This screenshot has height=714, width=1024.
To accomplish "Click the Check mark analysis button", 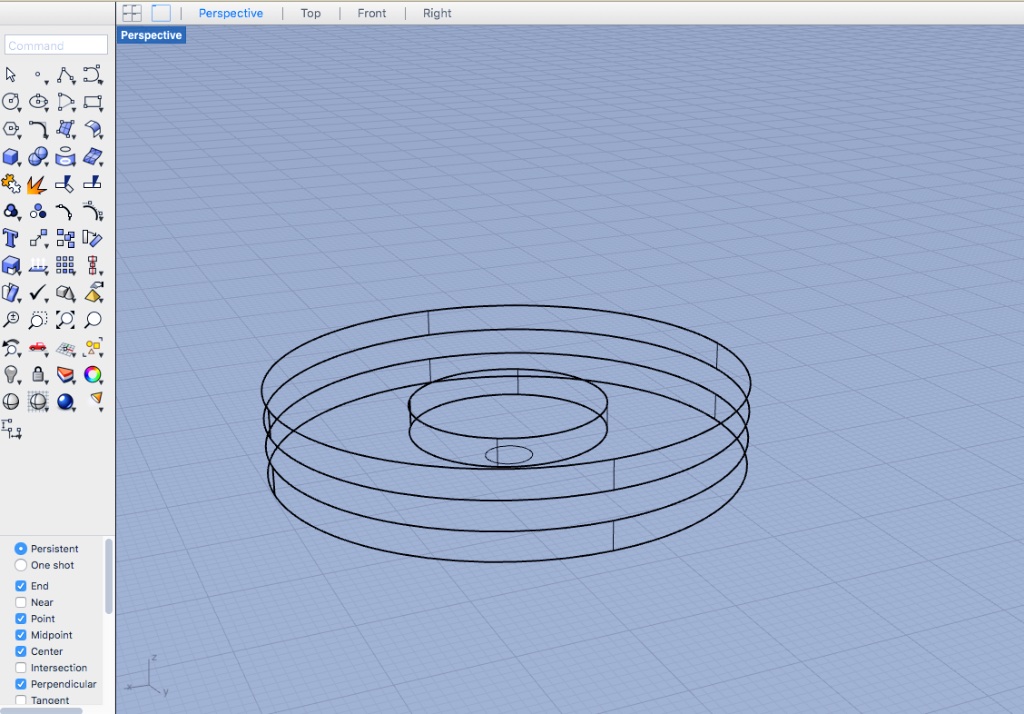I will [38, 292].
